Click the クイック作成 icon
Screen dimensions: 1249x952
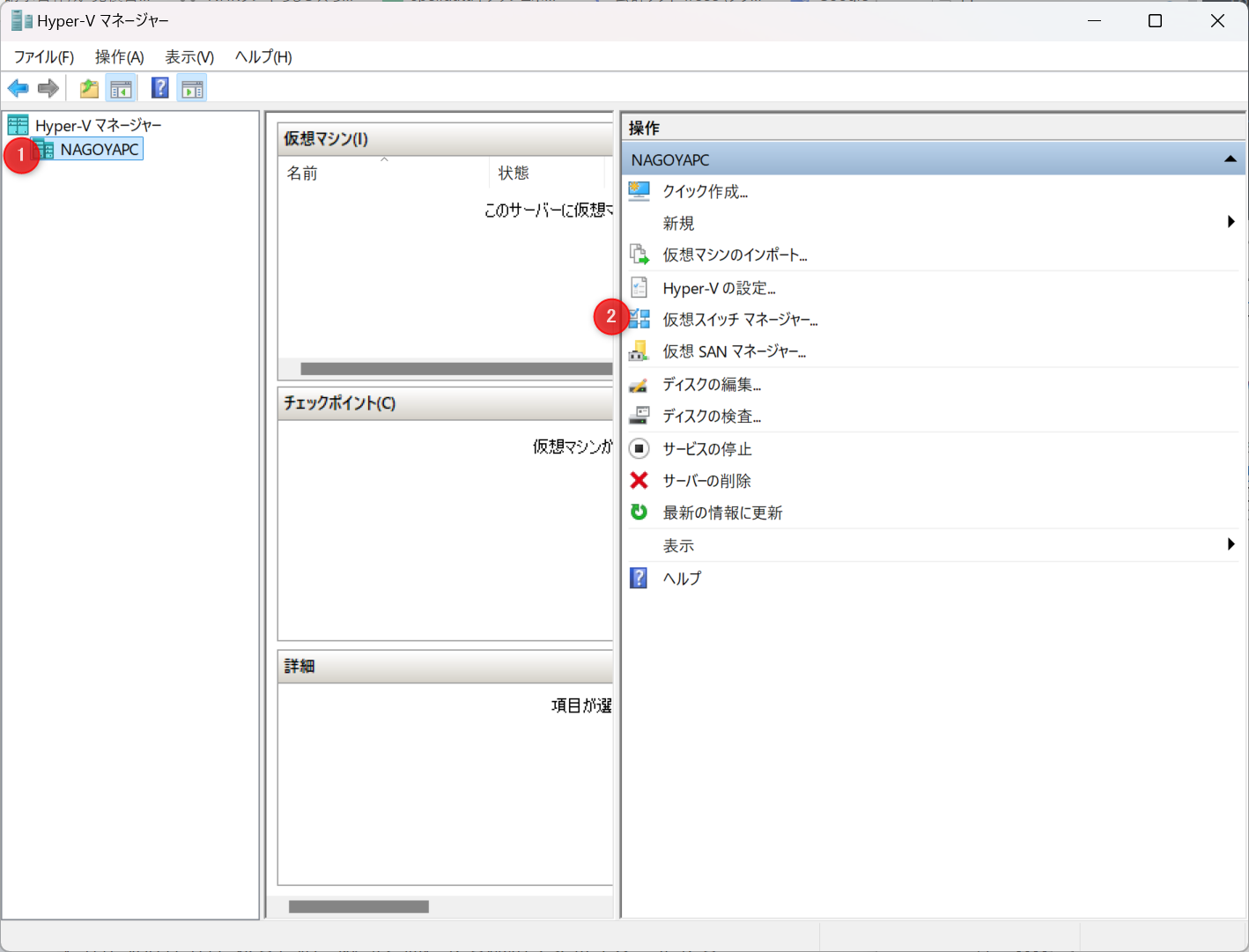639,191
